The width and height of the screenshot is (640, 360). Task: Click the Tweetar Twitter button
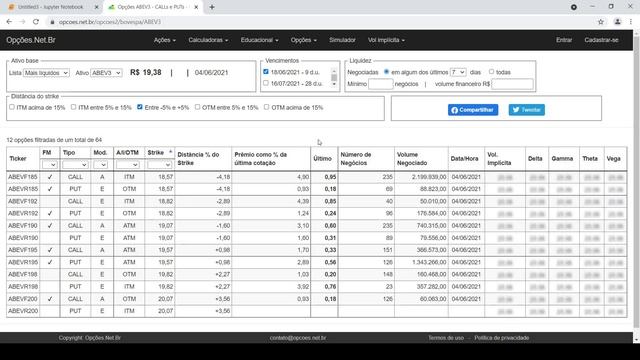pos(527,110)
